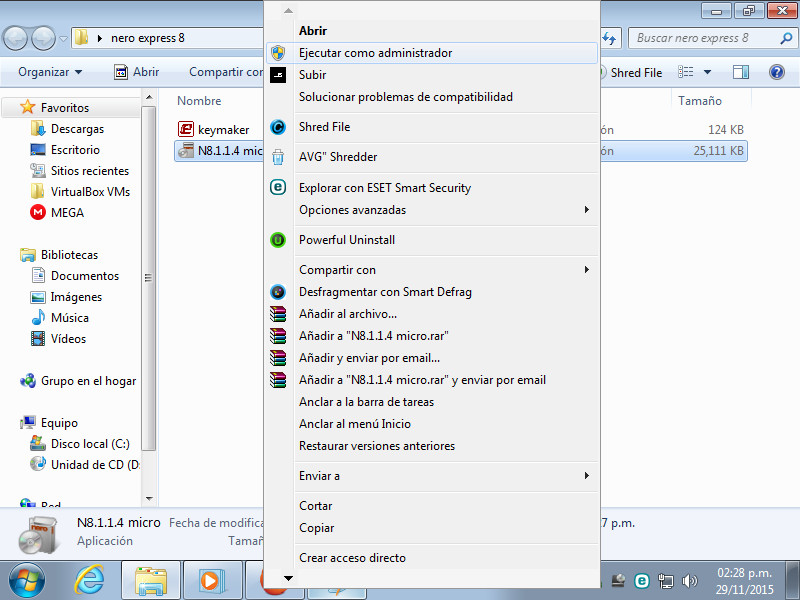Click the Smart Defrag icon
Viewport: 800px width, 600px height.
coord(278,292)
